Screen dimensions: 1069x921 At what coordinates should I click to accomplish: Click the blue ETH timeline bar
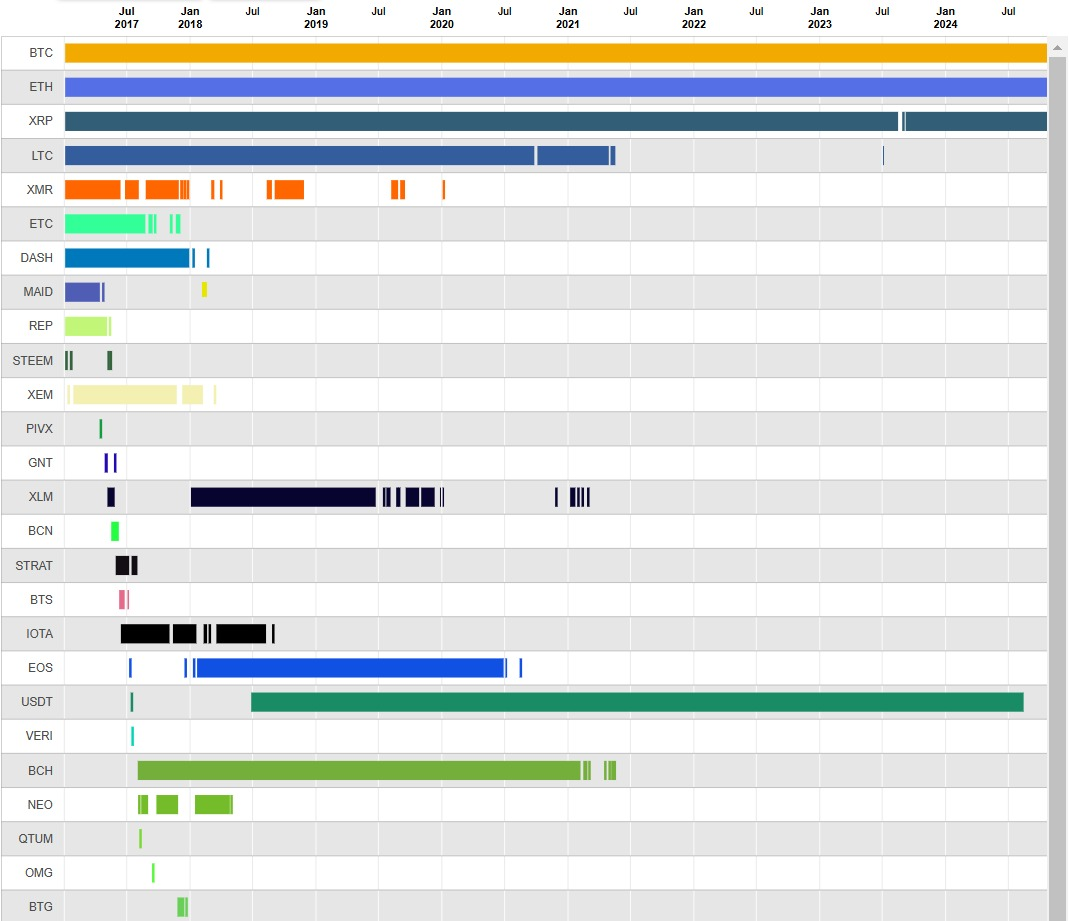[x=556, y=87]
